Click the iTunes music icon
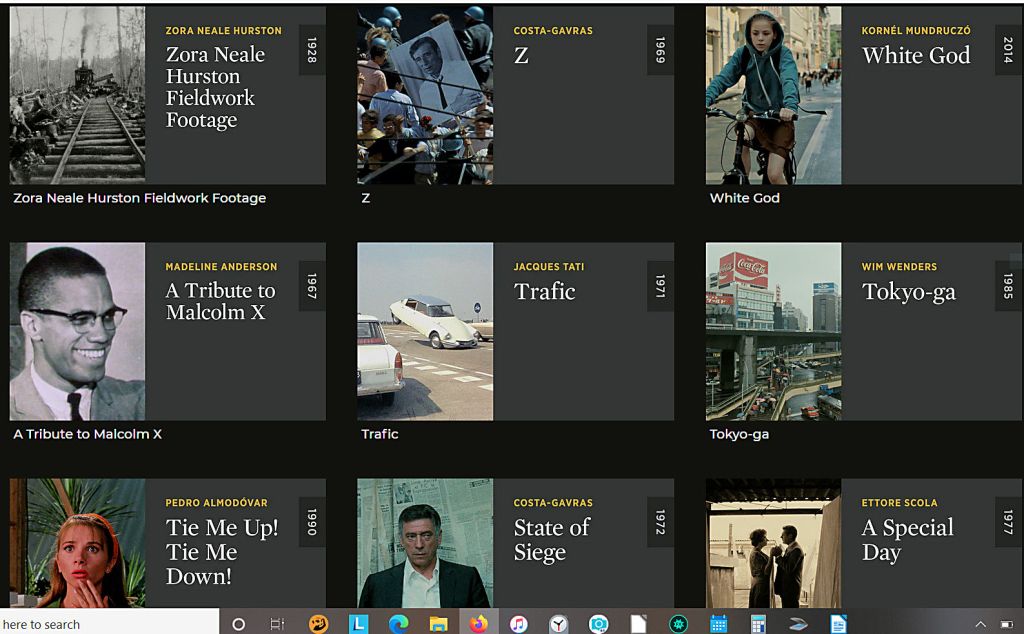 518,624
